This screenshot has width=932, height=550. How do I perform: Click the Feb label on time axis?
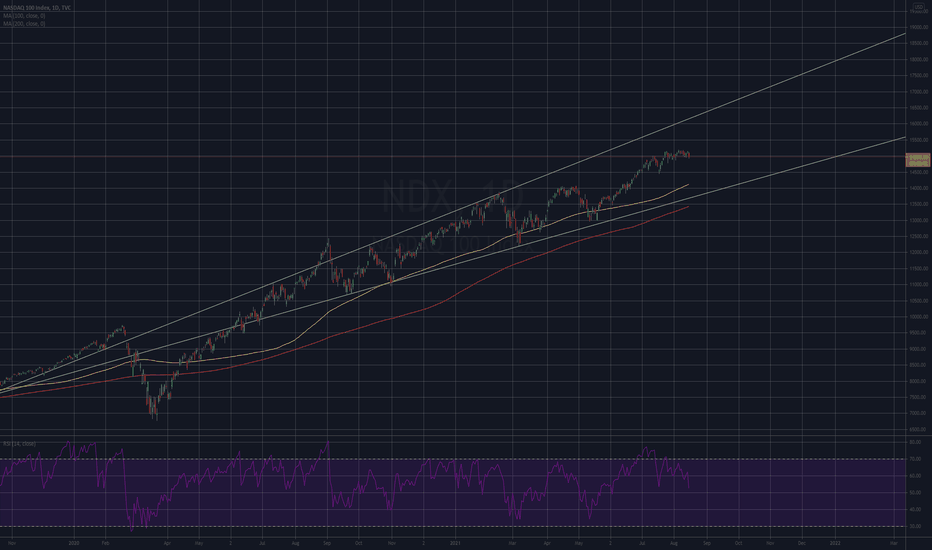[x=105, y=543]
